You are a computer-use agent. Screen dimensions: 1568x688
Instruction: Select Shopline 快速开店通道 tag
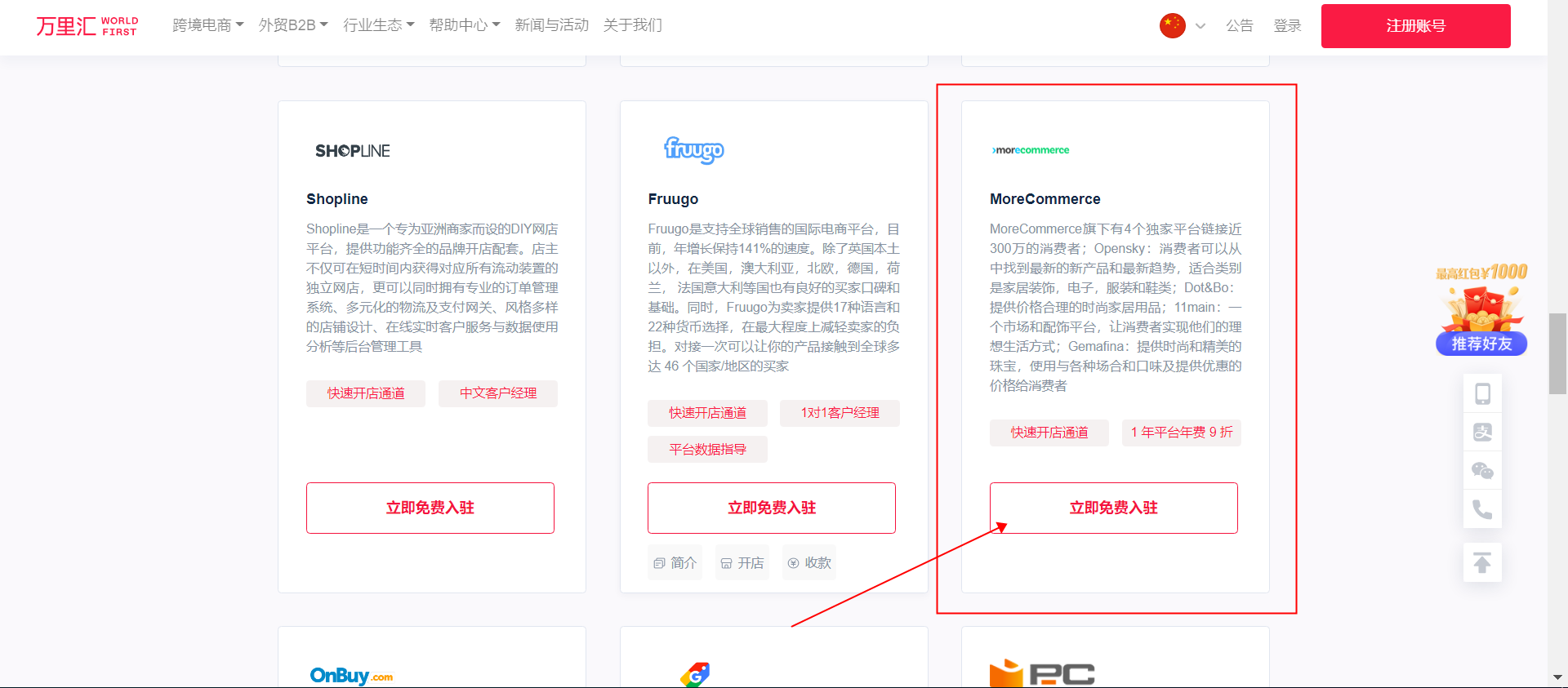pos(366,393)
